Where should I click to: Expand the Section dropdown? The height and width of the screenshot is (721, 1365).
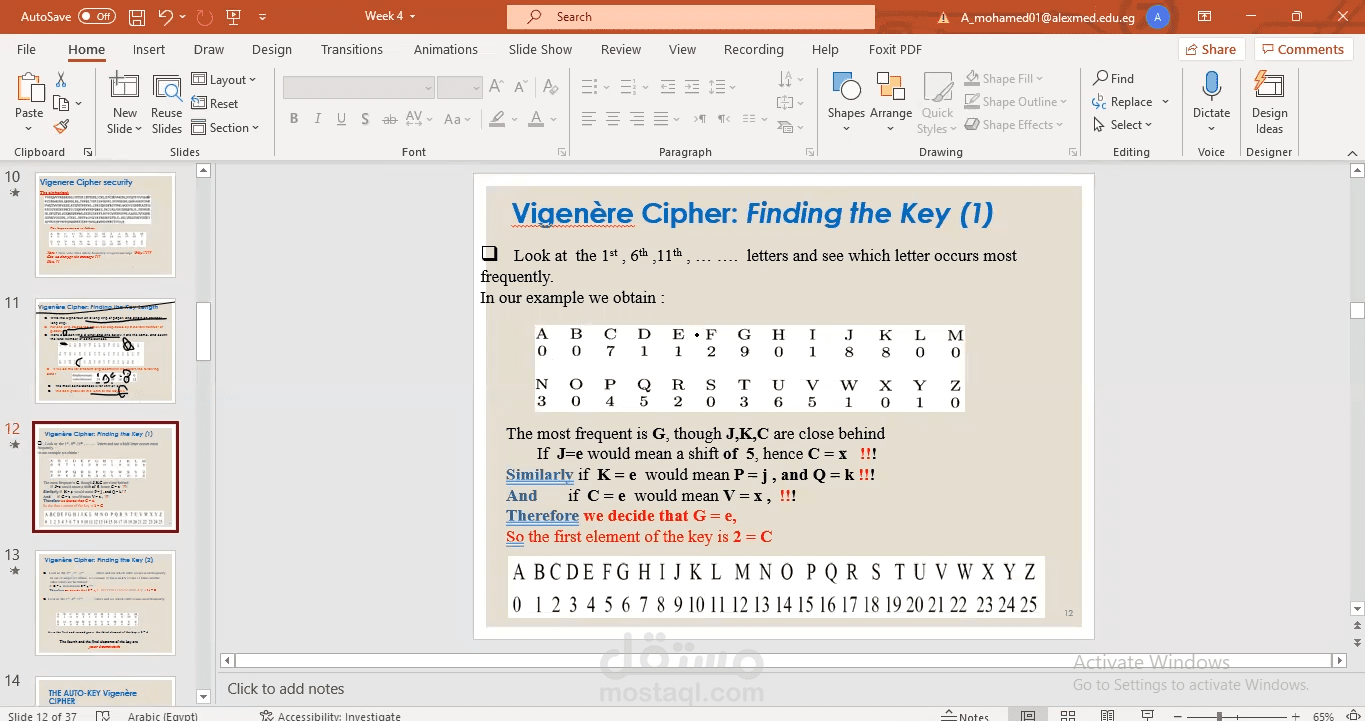[x=225, y=127]
